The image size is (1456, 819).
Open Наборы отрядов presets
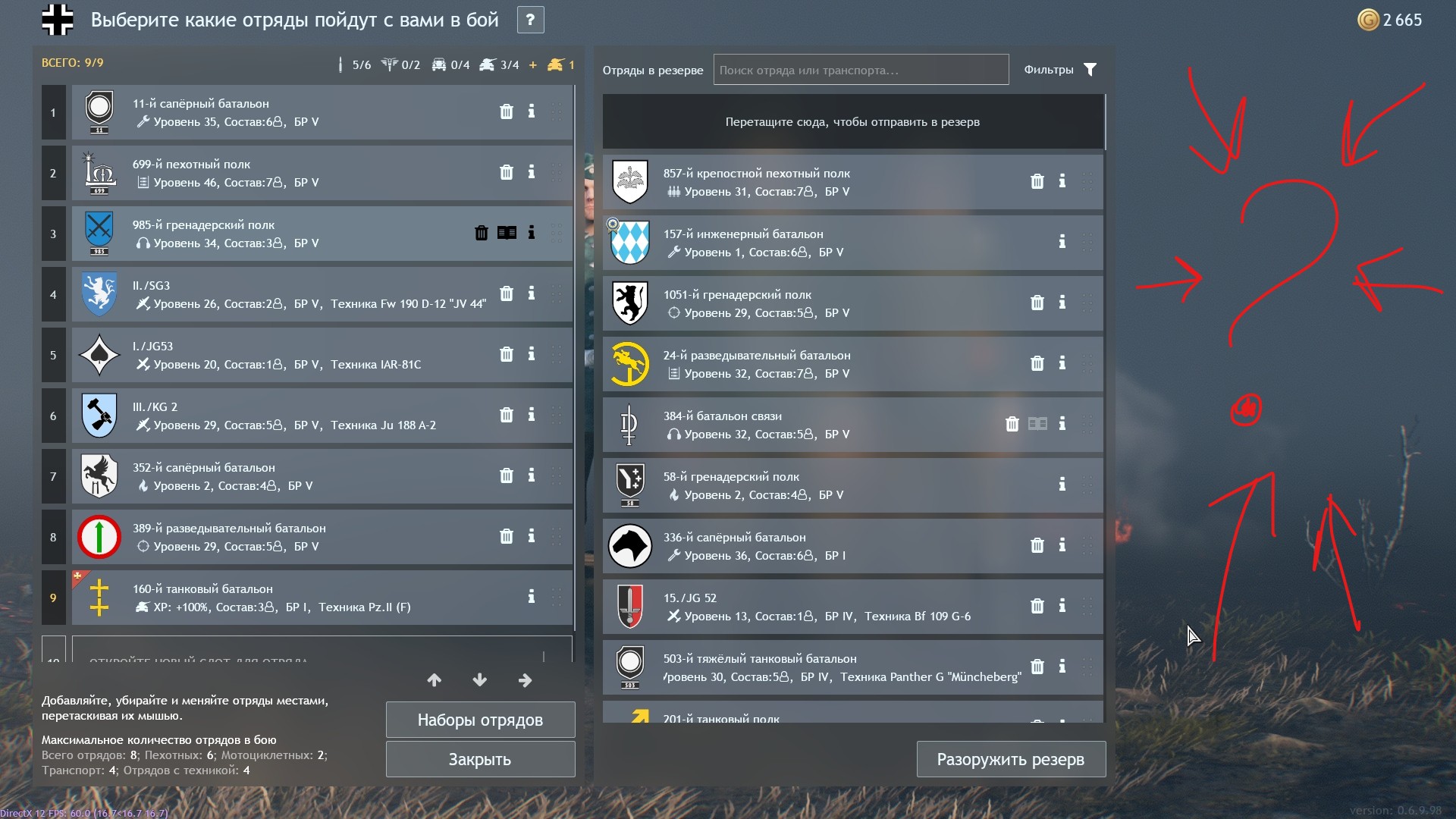click(480, 720)
